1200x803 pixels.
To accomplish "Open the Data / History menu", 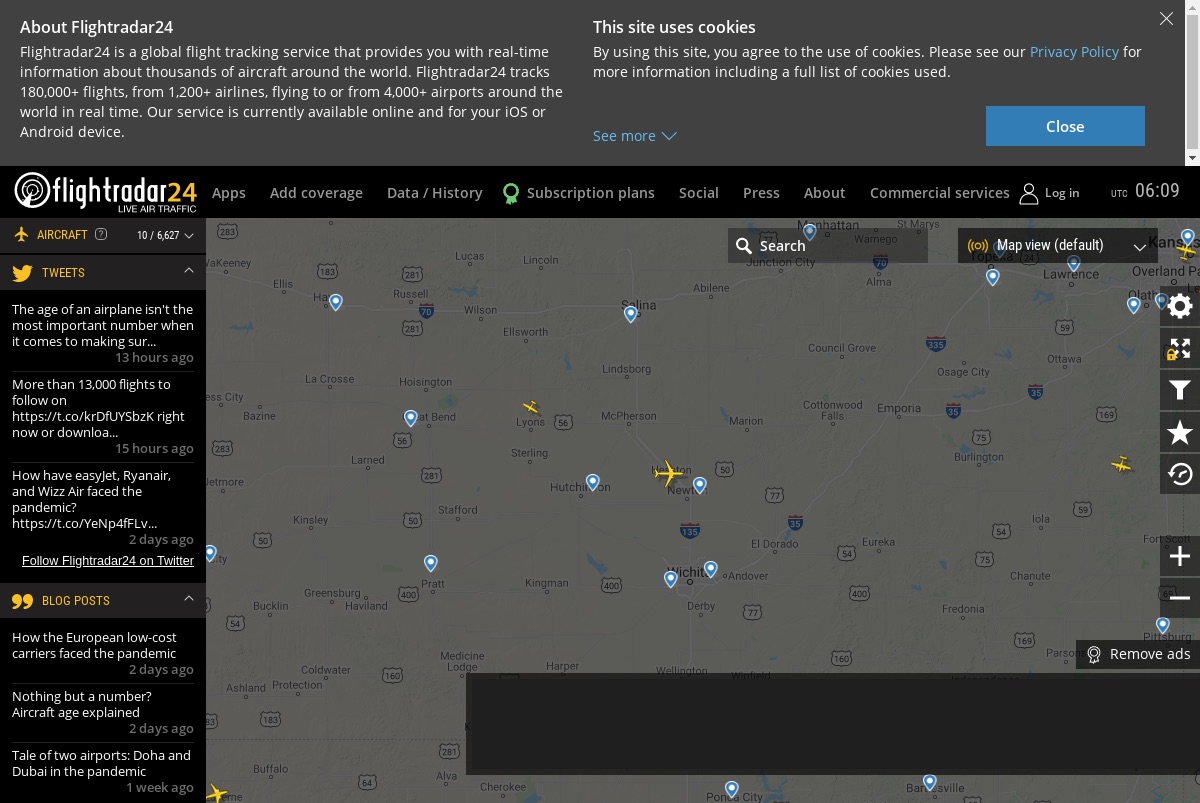I will point(435,193).
